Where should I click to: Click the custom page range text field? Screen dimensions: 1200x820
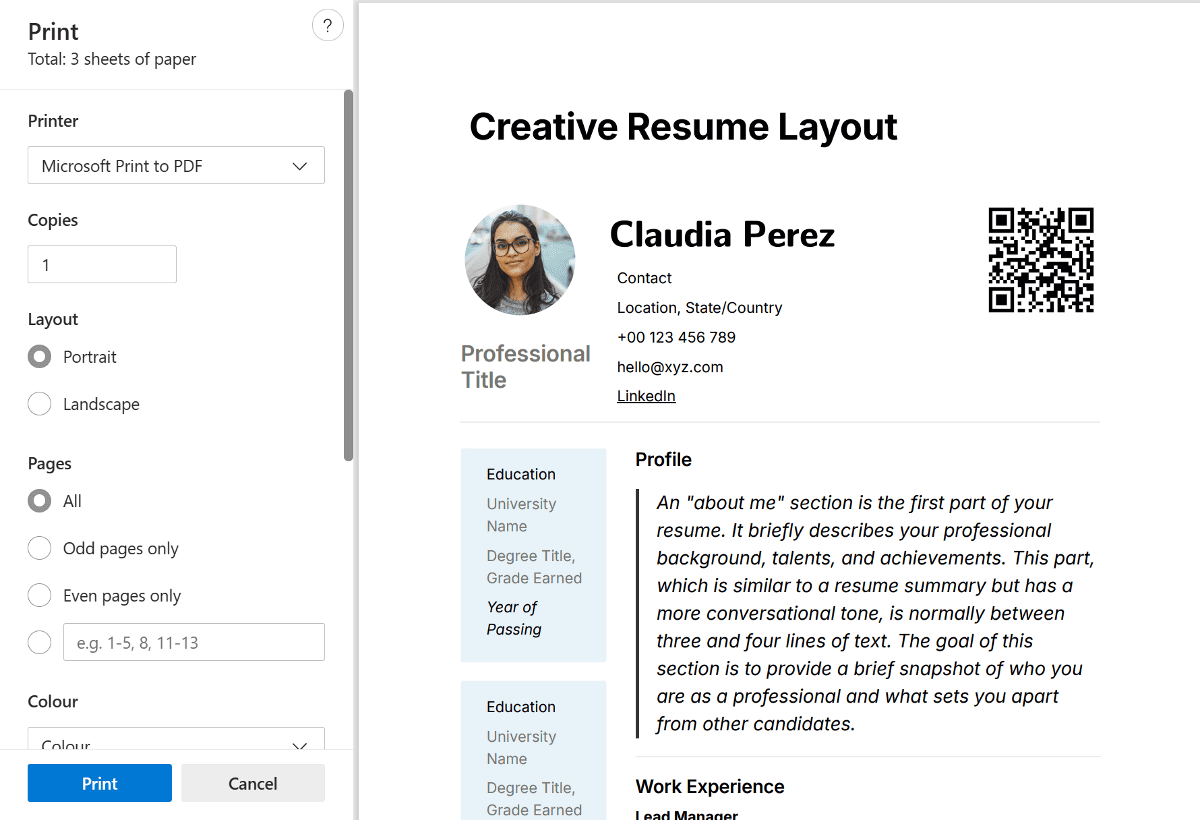coord(194,642)
